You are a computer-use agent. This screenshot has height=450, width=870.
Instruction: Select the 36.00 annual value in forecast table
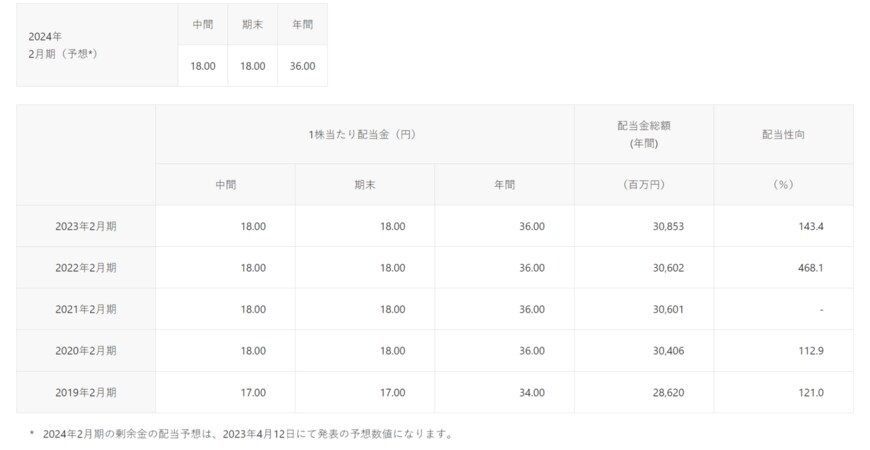[302, 66]
